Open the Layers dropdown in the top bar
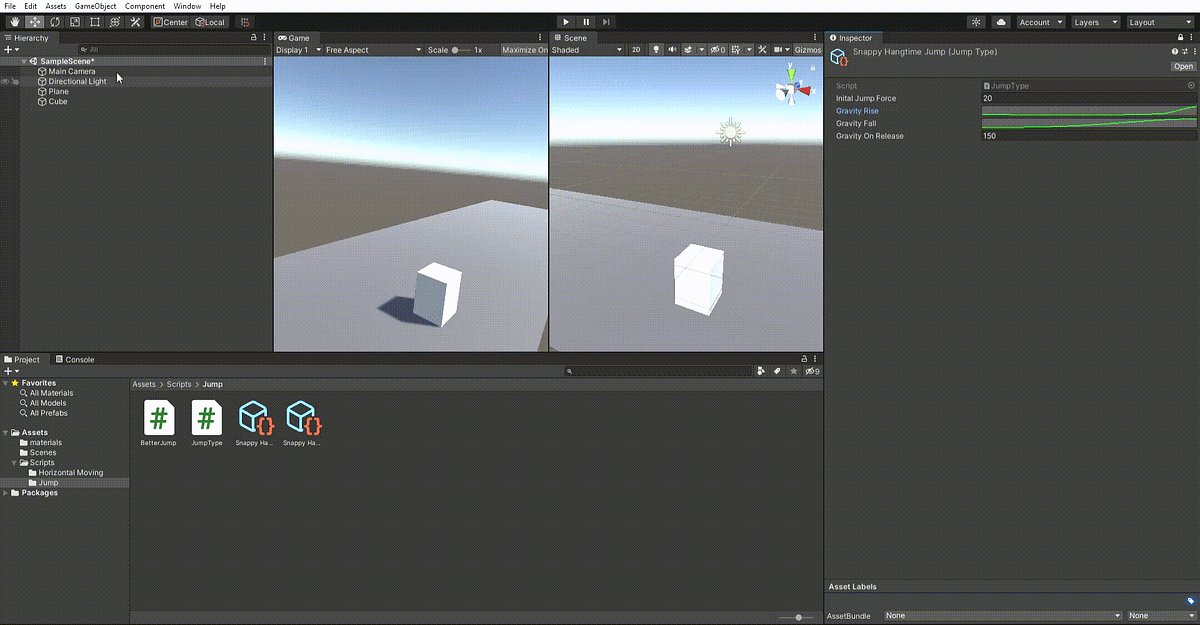The width and height of the screenshot is (1200, 625). click(1095, 21)
